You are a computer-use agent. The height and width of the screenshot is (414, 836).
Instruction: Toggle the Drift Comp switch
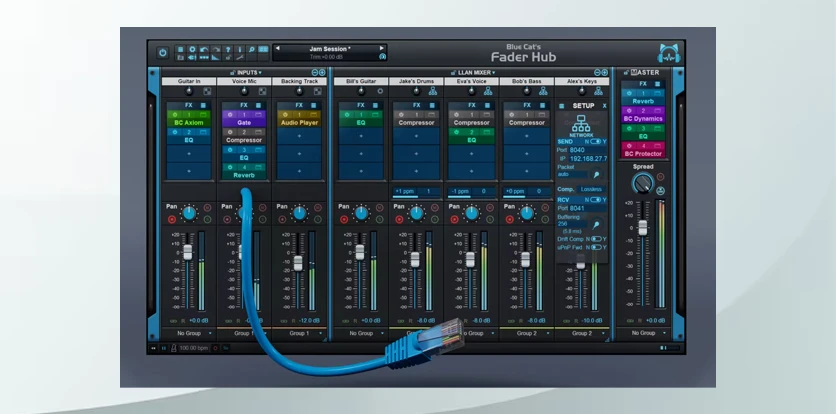[596, 239]
